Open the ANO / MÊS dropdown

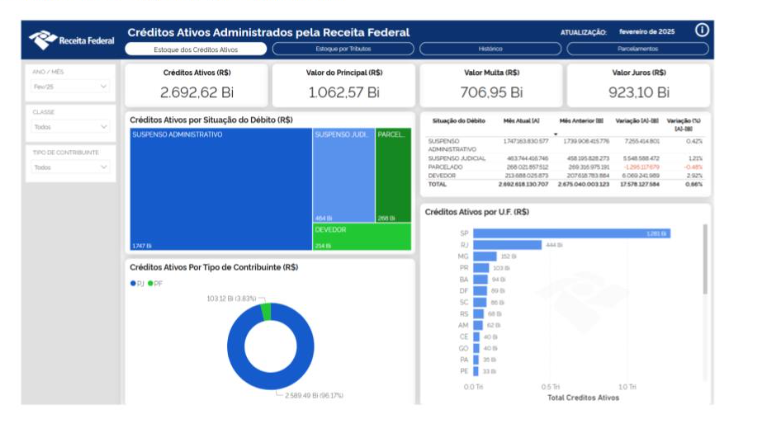coord(69,87)
